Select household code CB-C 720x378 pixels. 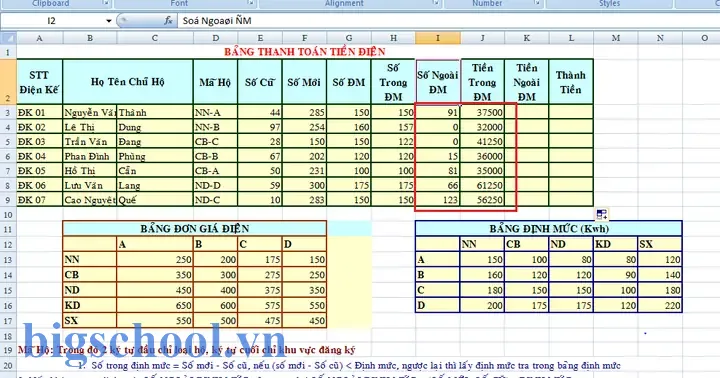coord(215,141)
